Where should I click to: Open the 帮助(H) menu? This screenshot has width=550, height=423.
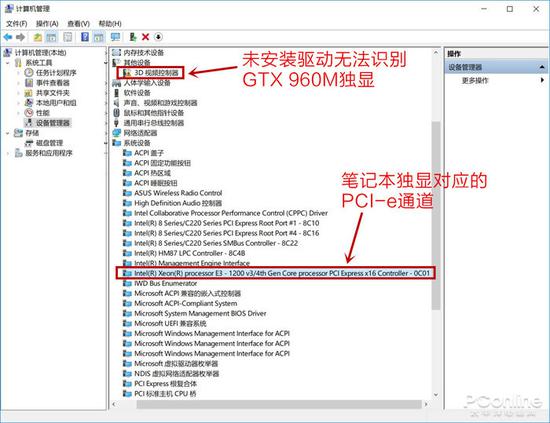pos(110,24)
